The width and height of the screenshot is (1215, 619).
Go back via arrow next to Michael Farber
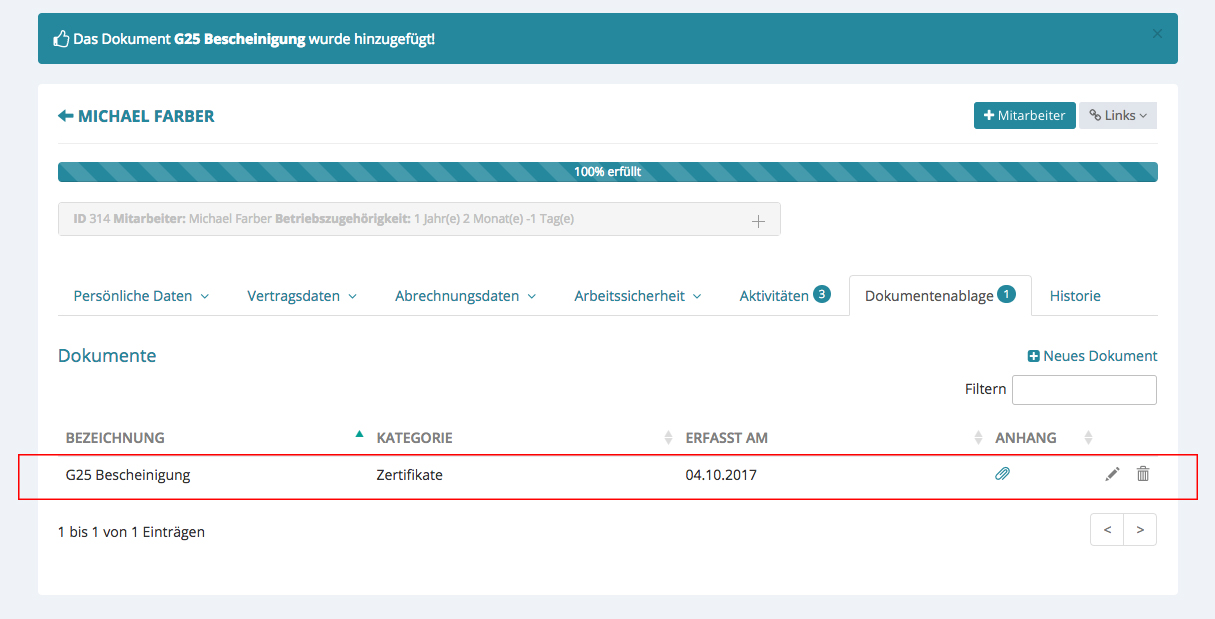pos(66,116)
